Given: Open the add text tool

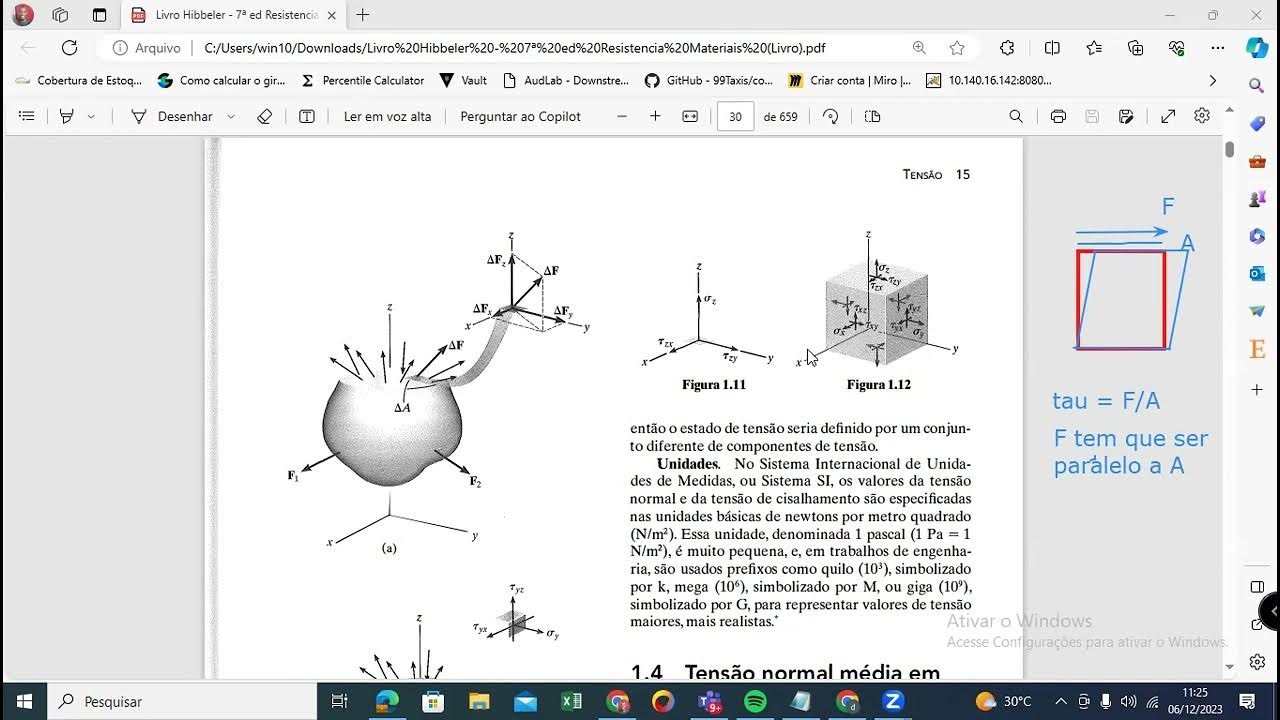Looking at the screenshot, I should (x=306, y=116).
